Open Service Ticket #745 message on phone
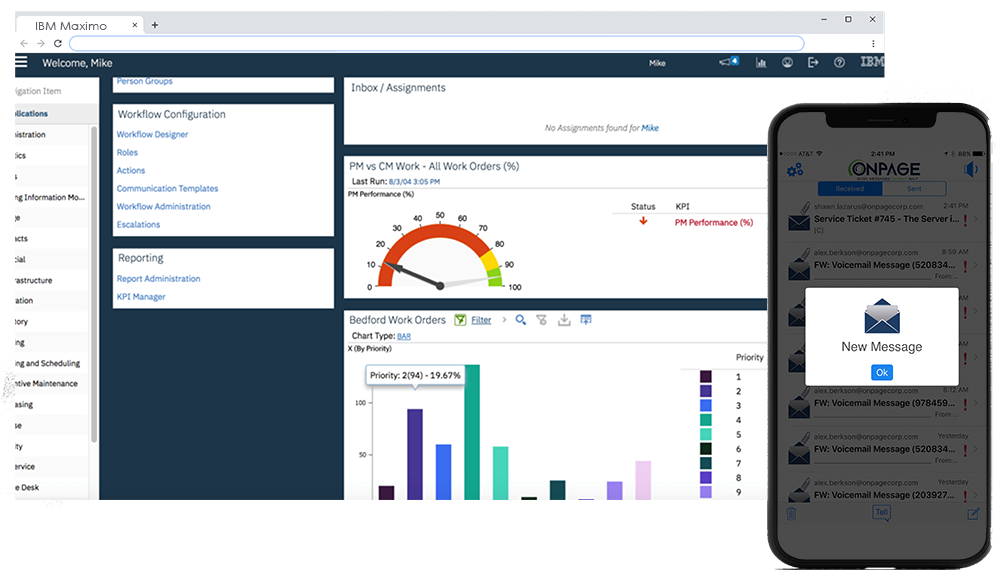1000x586 pixels. [x=883, y=219]
